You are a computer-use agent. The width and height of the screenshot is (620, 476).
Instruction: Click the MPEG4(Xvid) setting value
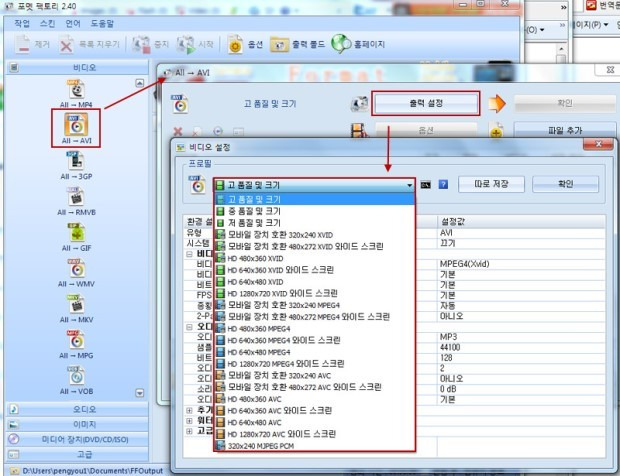click(464, 264)
